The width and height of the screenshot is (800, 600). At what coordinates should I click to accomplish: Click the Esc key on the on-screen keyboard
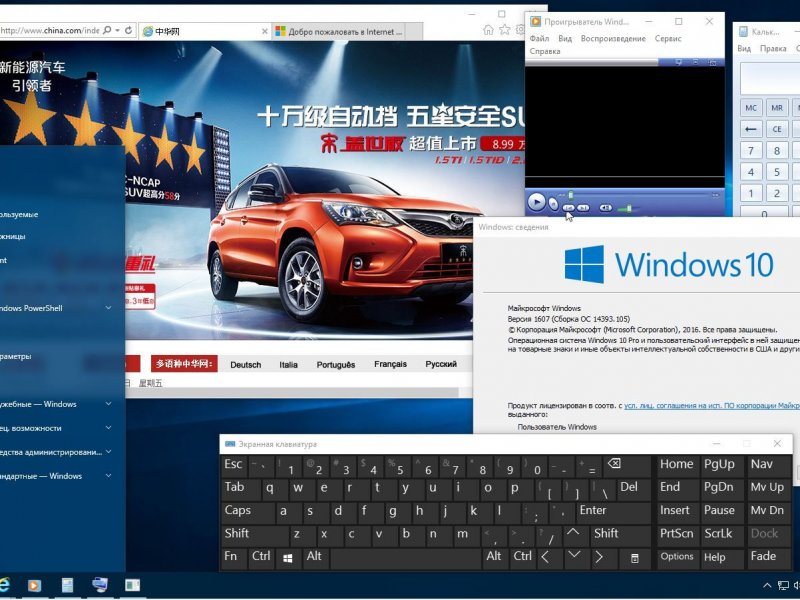[234, 466]
